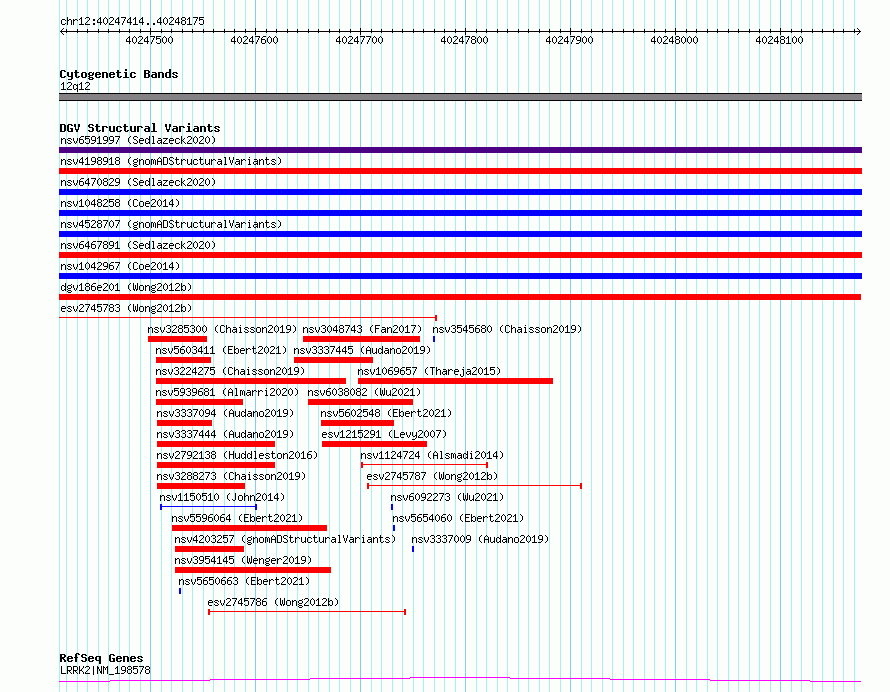890x692 pixels.
Task: Click nsv1042967 (Coe2014) variant label
Action: [x=120, y=266]
